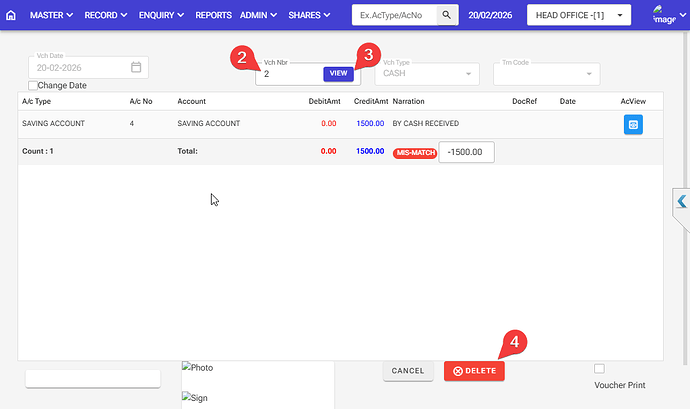Click the red DELETE button
The width and height of the screenshot is (690, 409).
tap(475, 371)
